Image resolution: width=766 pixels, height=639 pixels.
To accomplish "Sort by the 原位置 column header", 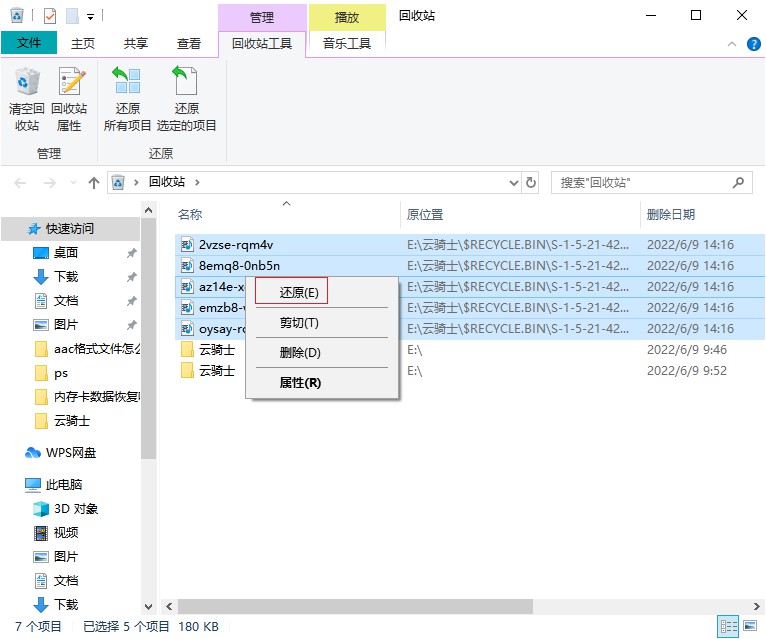I will tap(425, 214).
